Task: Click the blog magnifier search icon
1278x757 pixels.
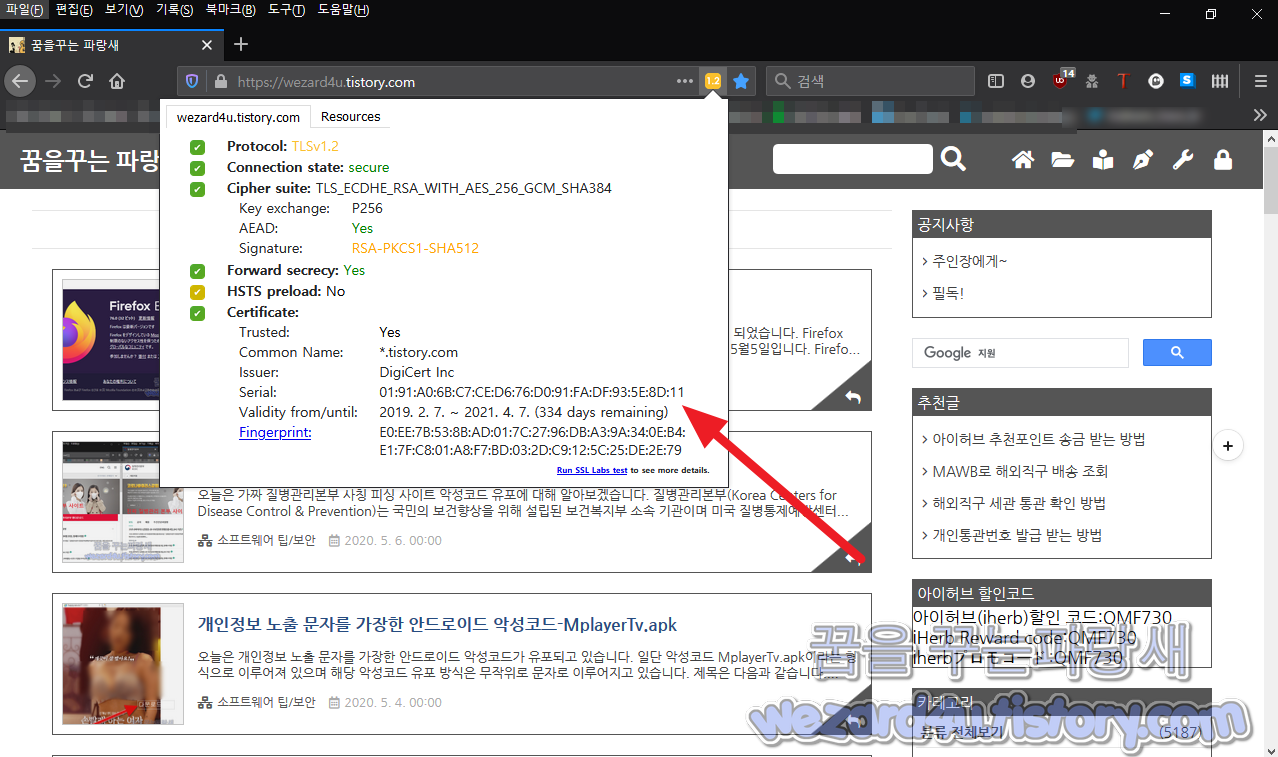Action: [954, 159]
